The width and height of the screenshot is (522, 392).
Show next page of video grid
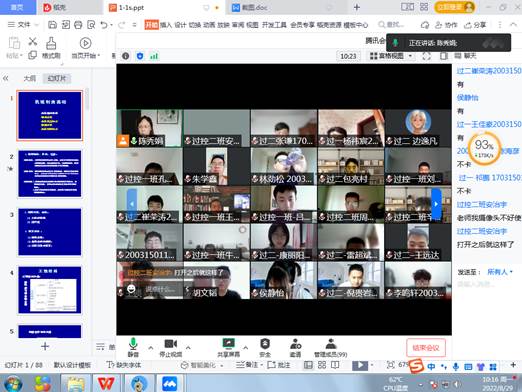pyautogui.click(x=436, y=203)
